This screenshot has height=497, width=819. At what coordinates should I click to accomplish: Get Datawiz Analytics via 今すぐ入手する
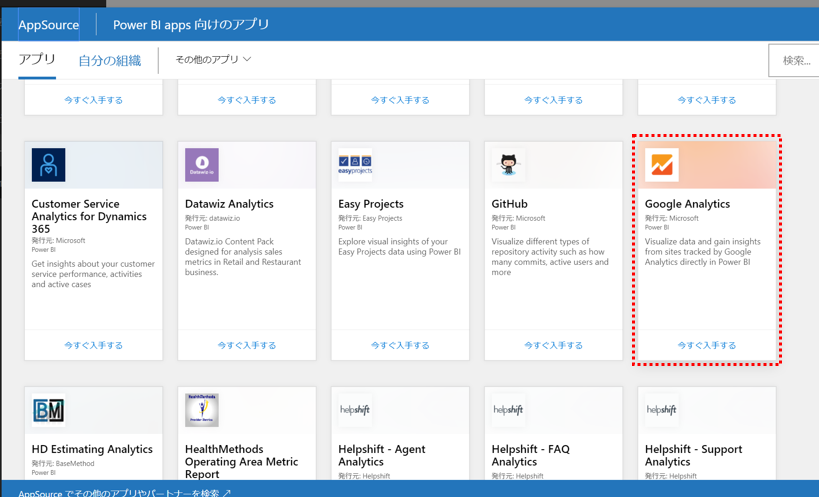point(247,345)
